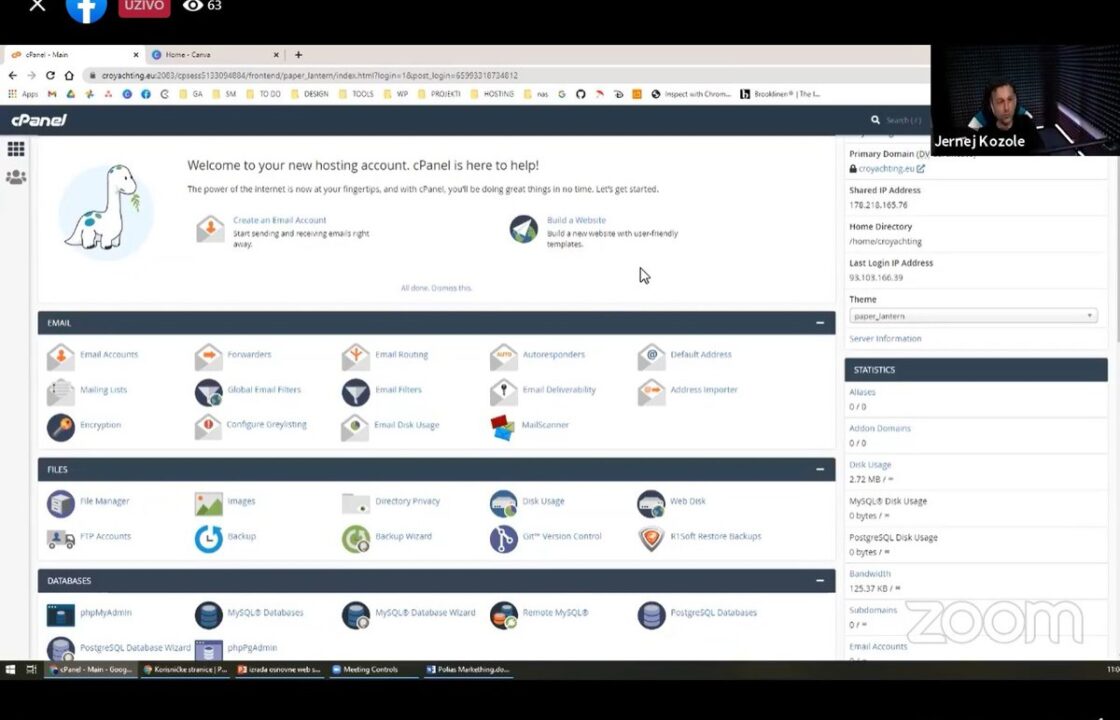
Task: Open the Email Deliverability icon
Action: click(504, 391)
